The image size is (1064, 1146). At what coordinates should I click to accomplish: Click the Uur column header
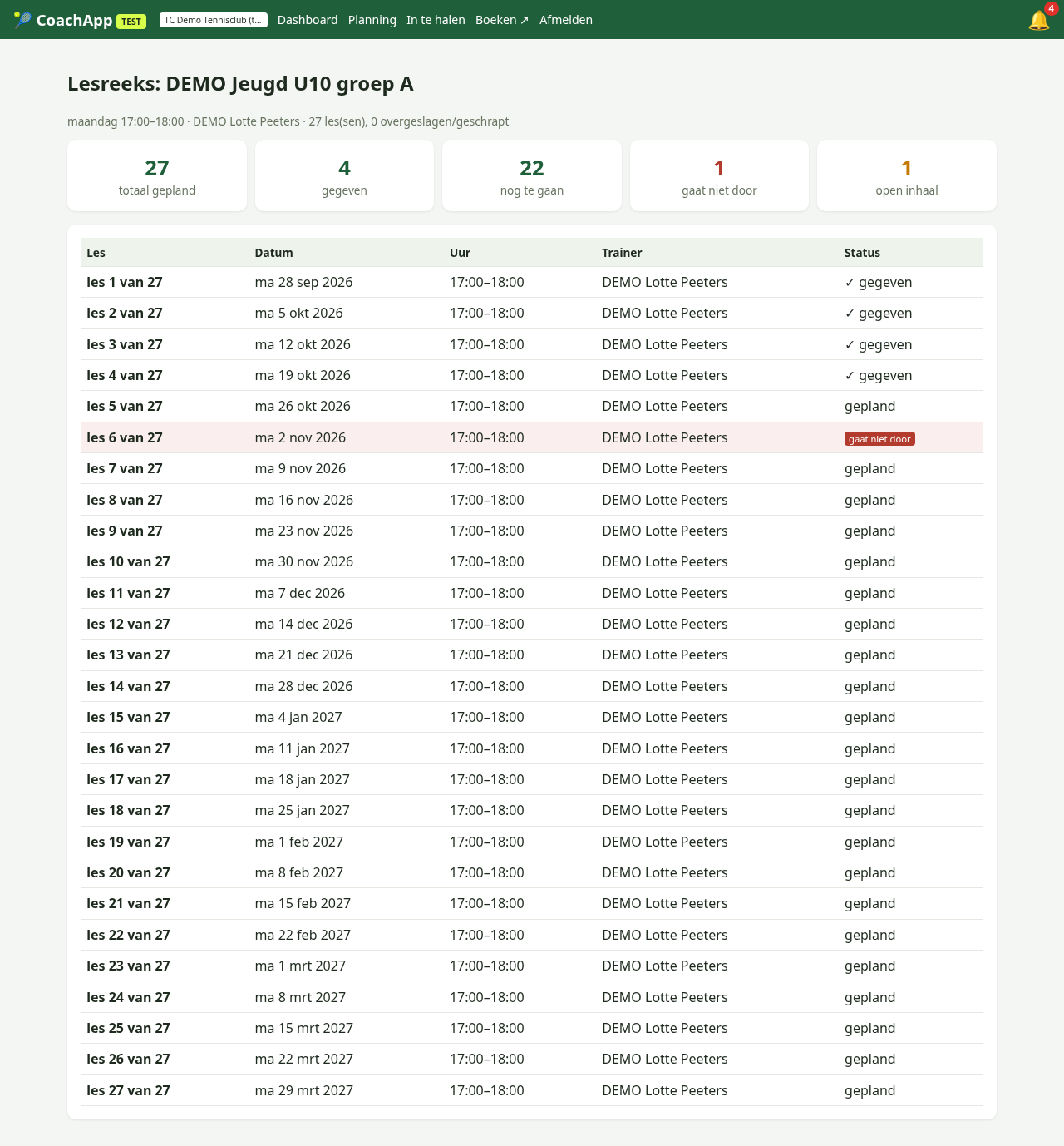click(x=460, y=253)
